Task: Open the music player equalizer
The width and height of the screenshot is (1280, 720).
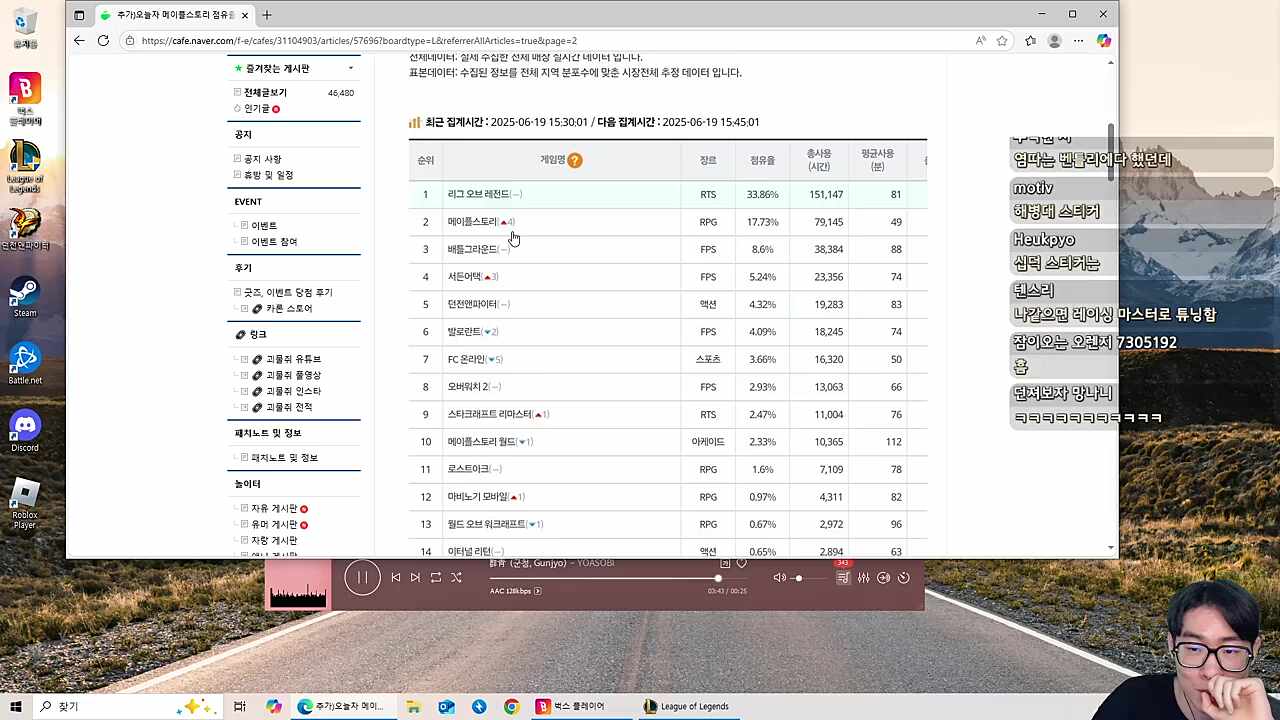Action: 864,577
